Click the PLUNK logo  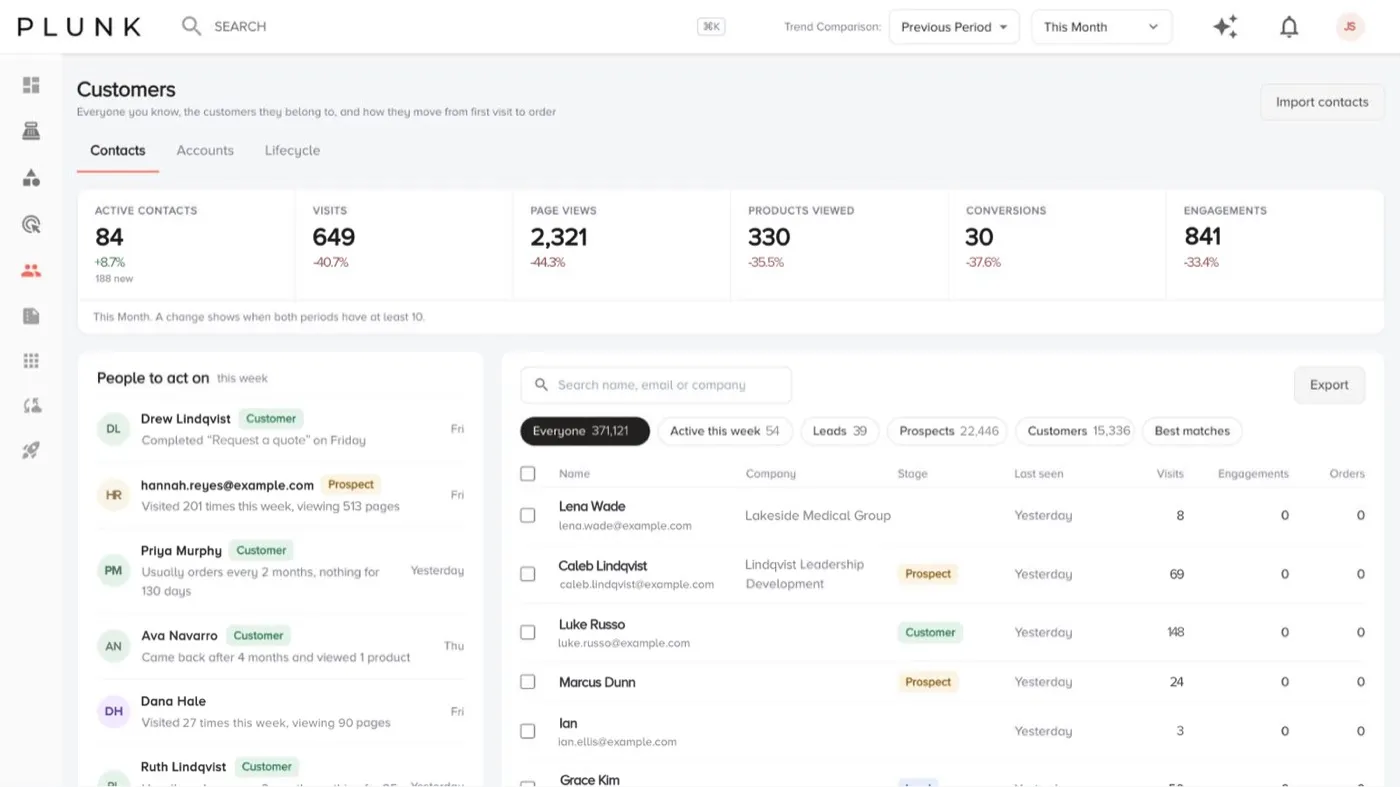coord(79,27)
